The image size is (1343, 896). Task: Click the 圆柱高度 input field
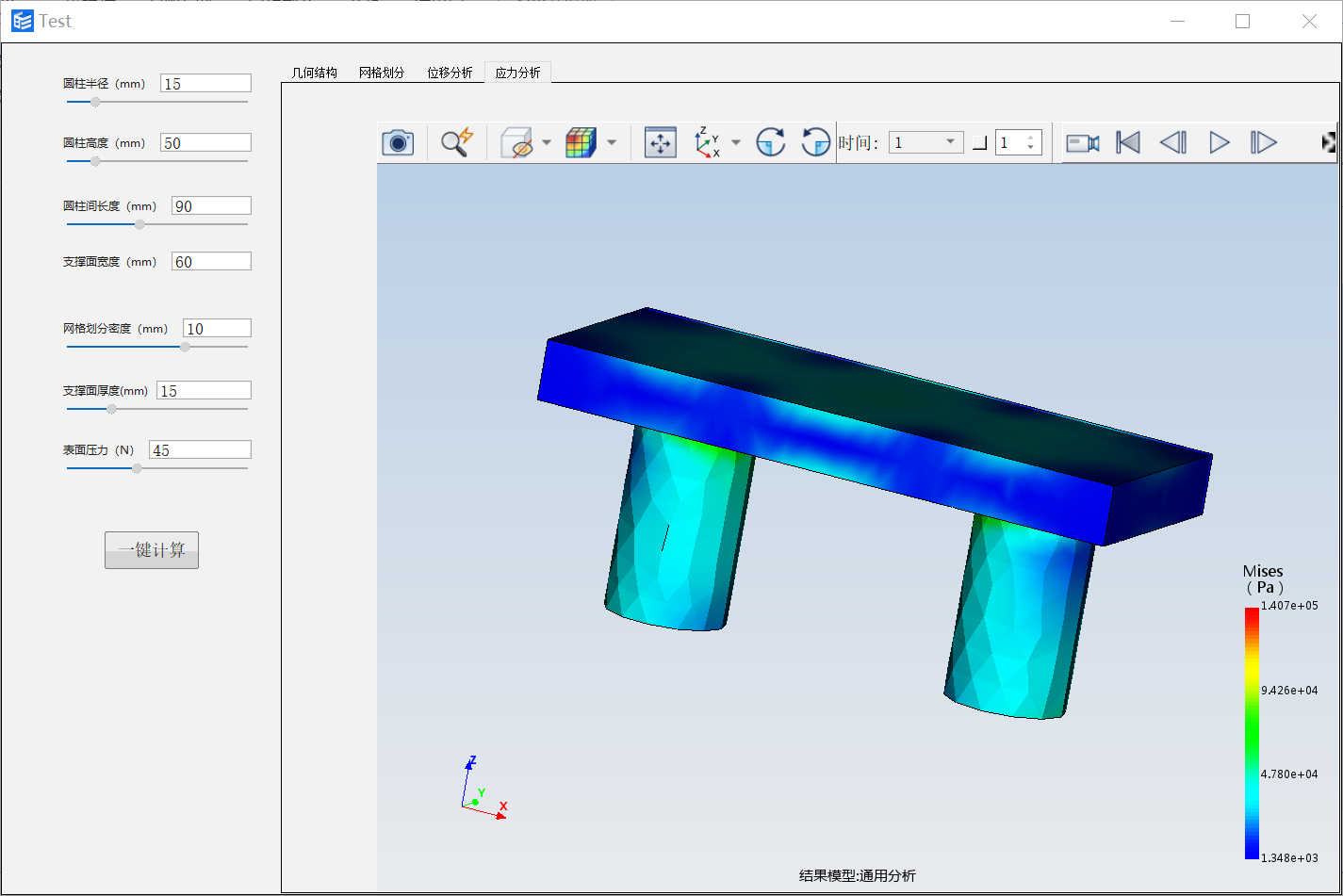[205, 142]
